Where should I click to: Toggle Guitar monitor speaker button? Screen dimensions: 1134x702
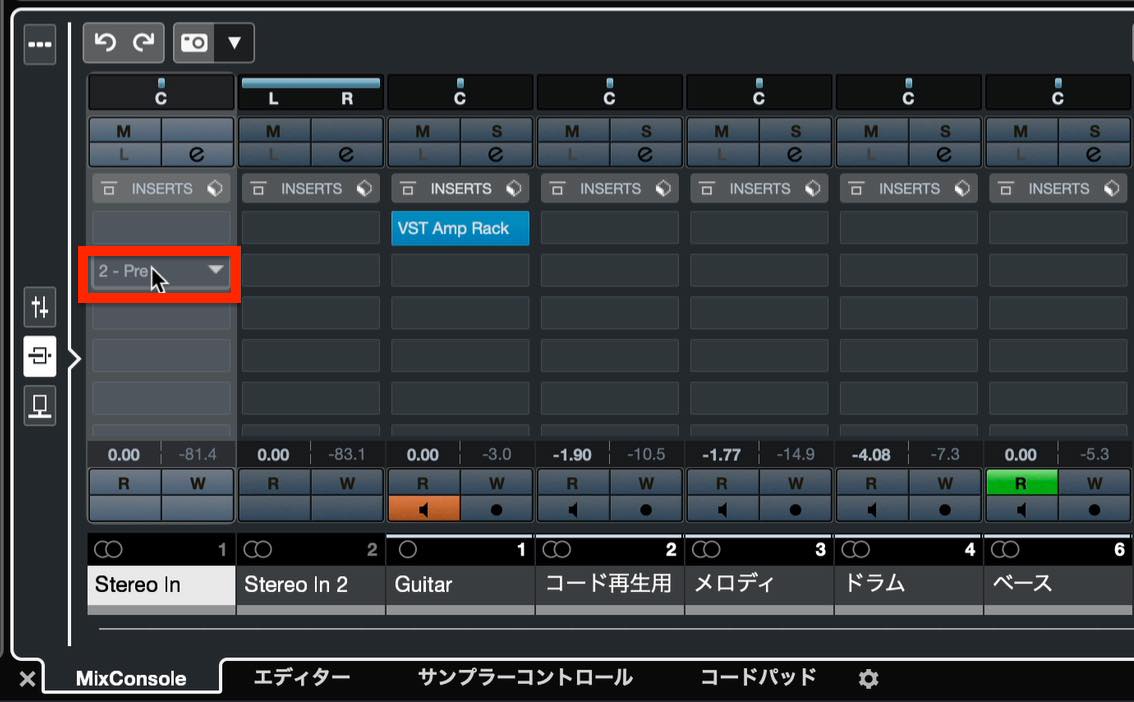pyautogui.click(x=424, y=509)
